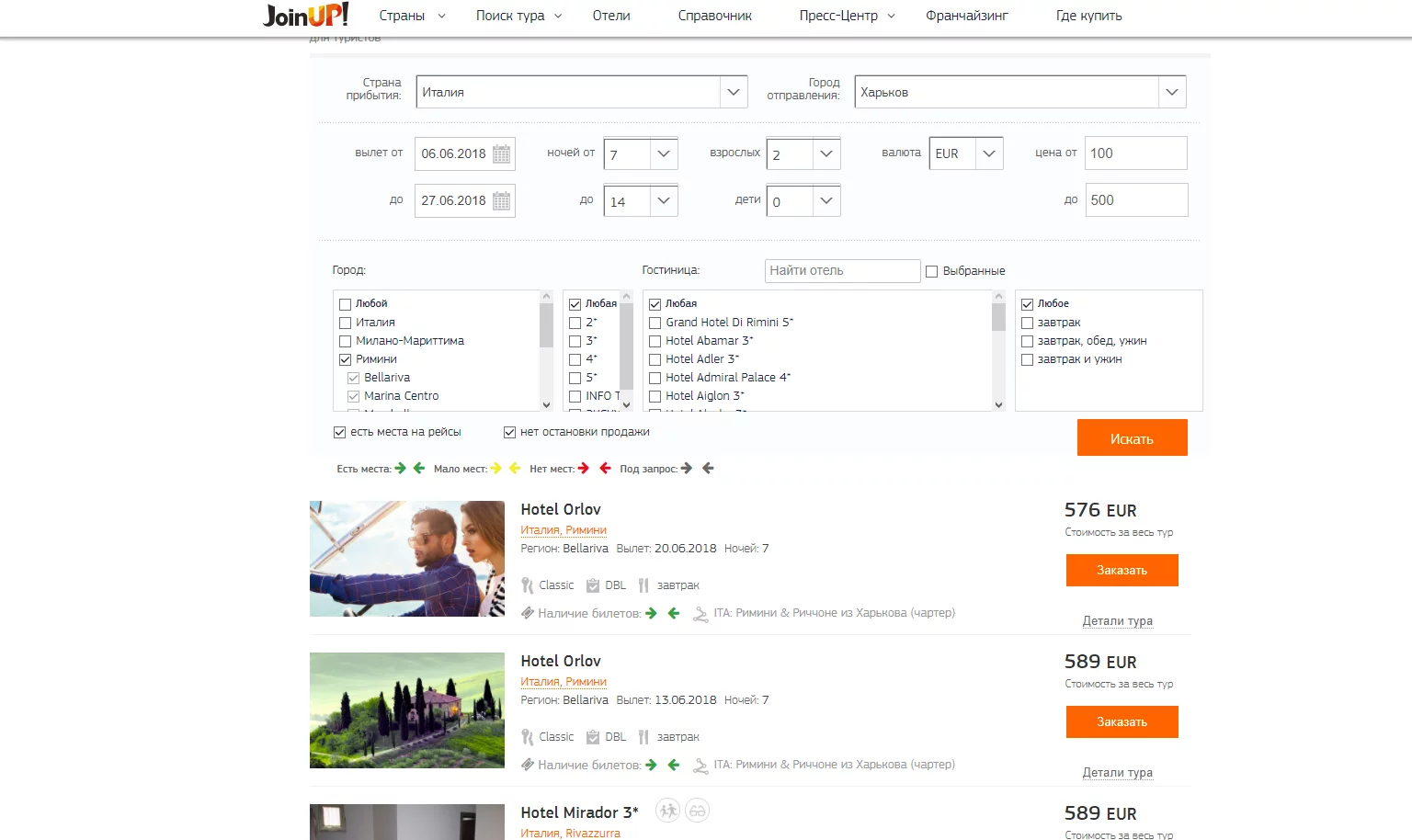Click the red right arrow in the 'Нет мест' legend

(x=584, y=469)
